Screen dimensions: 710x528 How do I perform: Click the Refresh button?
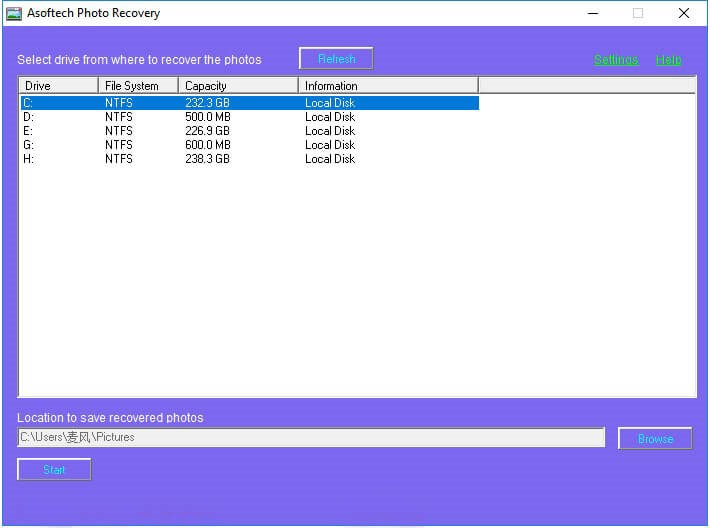tap(336, 58)
